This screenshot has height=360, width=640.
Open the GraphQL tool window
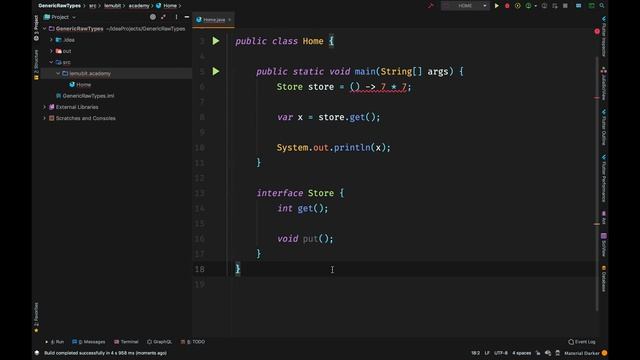pos(159,342)
